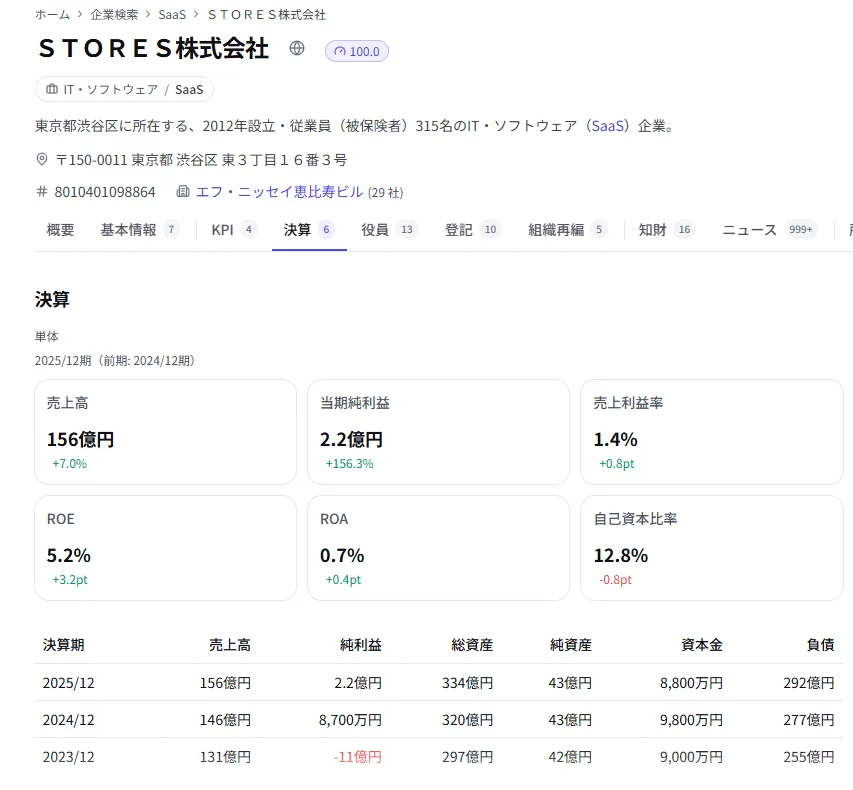Open the company website globe icon

pos(296,48)
